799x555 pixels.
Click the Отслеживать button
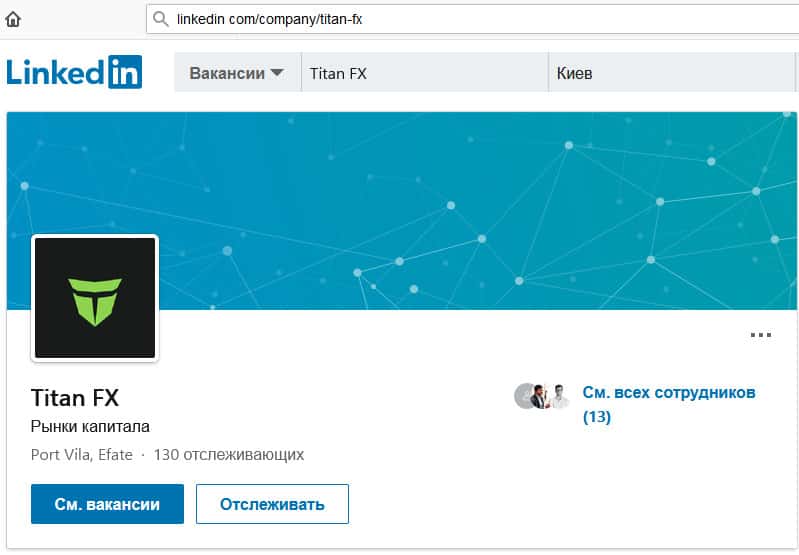pos(273,504)
